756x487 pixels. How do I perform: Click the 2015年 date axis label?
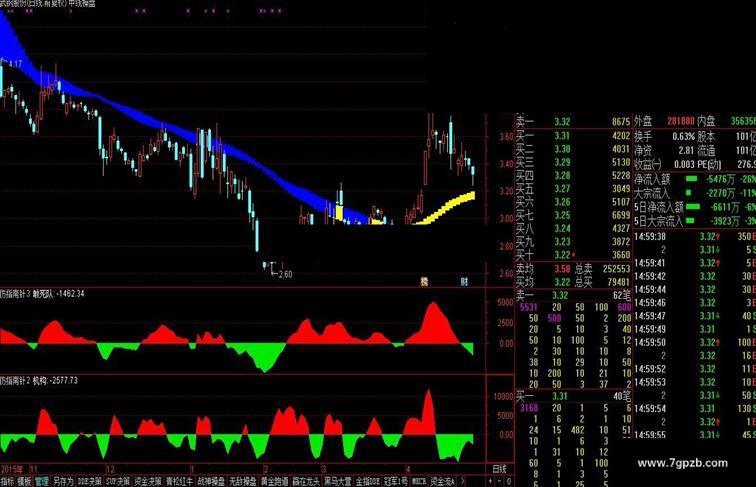(x=12, y=469)
